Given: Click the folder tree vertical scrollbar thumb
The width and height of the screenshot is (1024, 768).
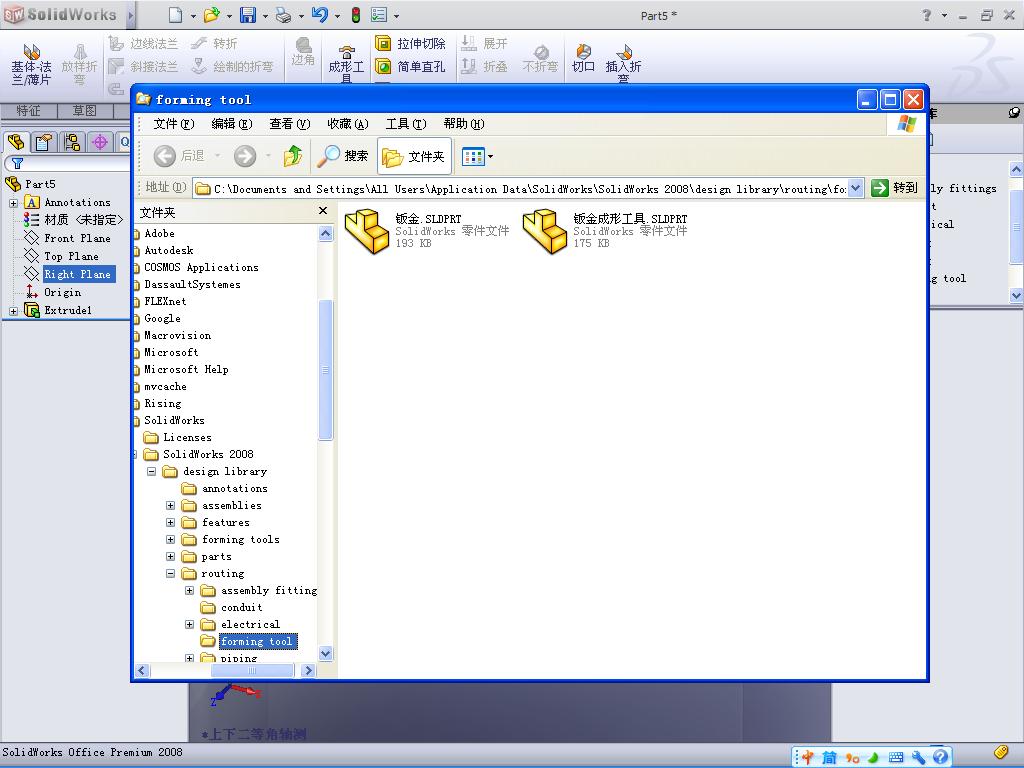Looking at the screenshot, I should (325, 370).
